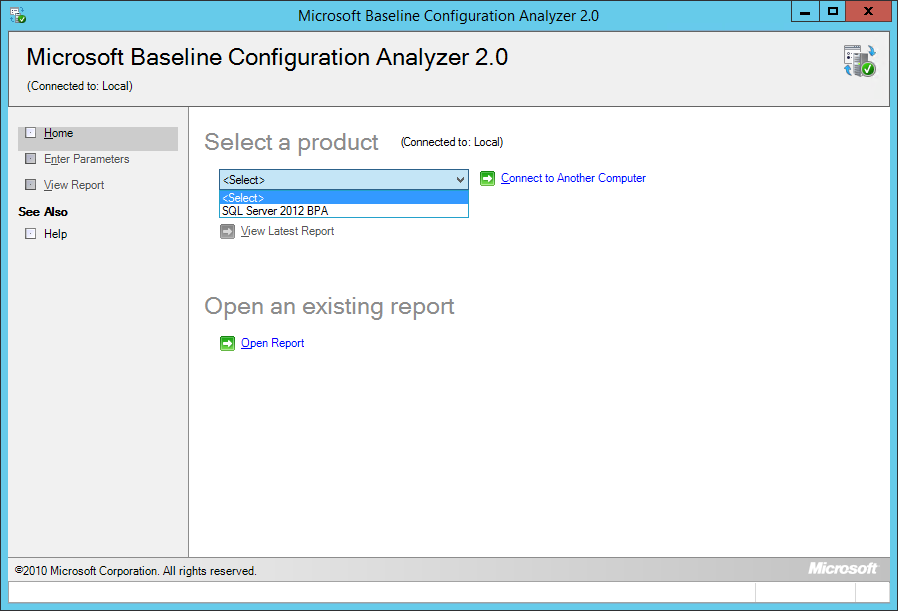Click the application icon in the title bar
Image resolution: width=898 pixels, height=611 pixels.
18,15
